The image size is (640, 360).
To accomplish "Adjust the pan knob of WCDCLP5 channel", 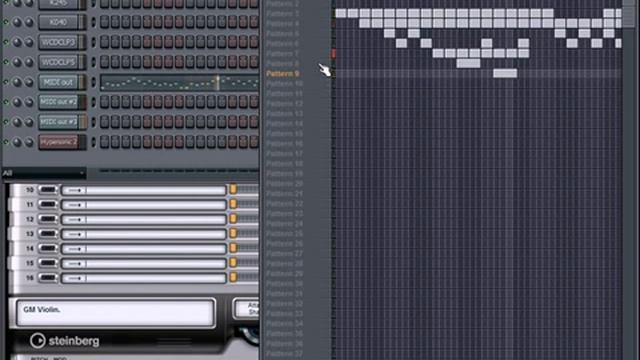I will (x=17, y=62).
